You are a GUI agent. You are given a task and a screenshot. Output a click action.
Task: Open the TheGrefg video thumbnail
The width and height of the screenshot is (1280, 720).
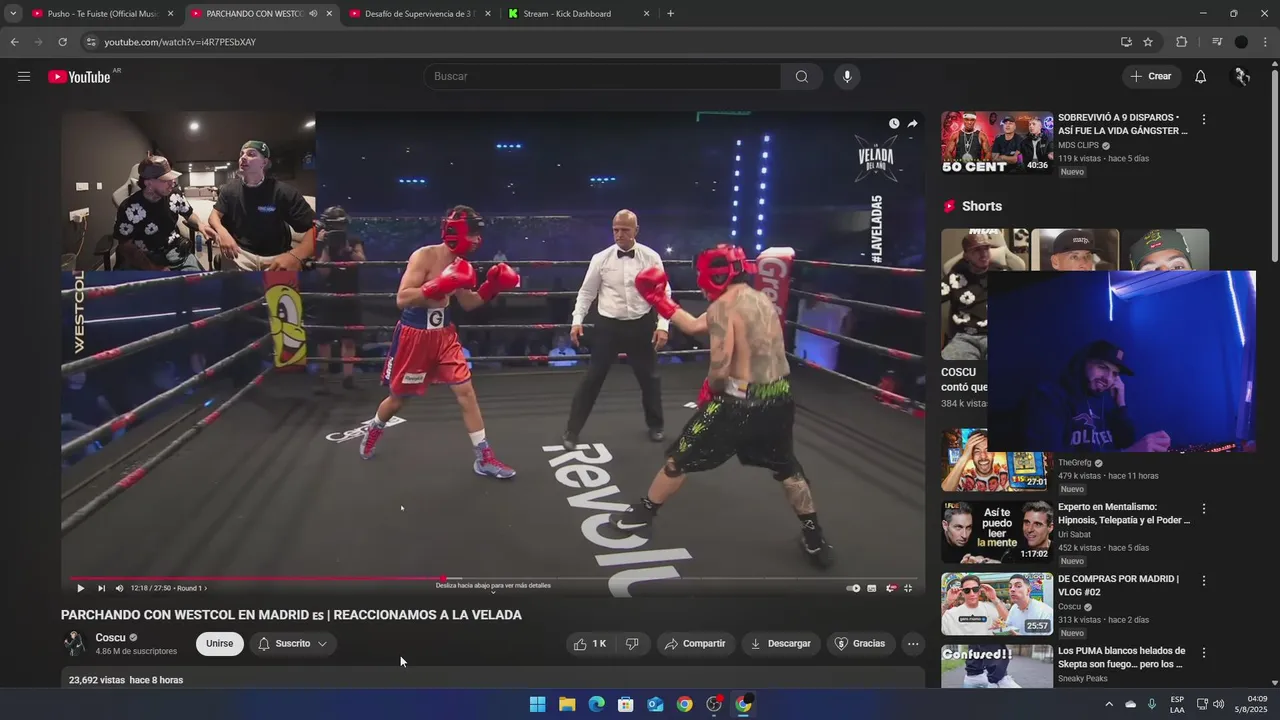tap(997, 461)
